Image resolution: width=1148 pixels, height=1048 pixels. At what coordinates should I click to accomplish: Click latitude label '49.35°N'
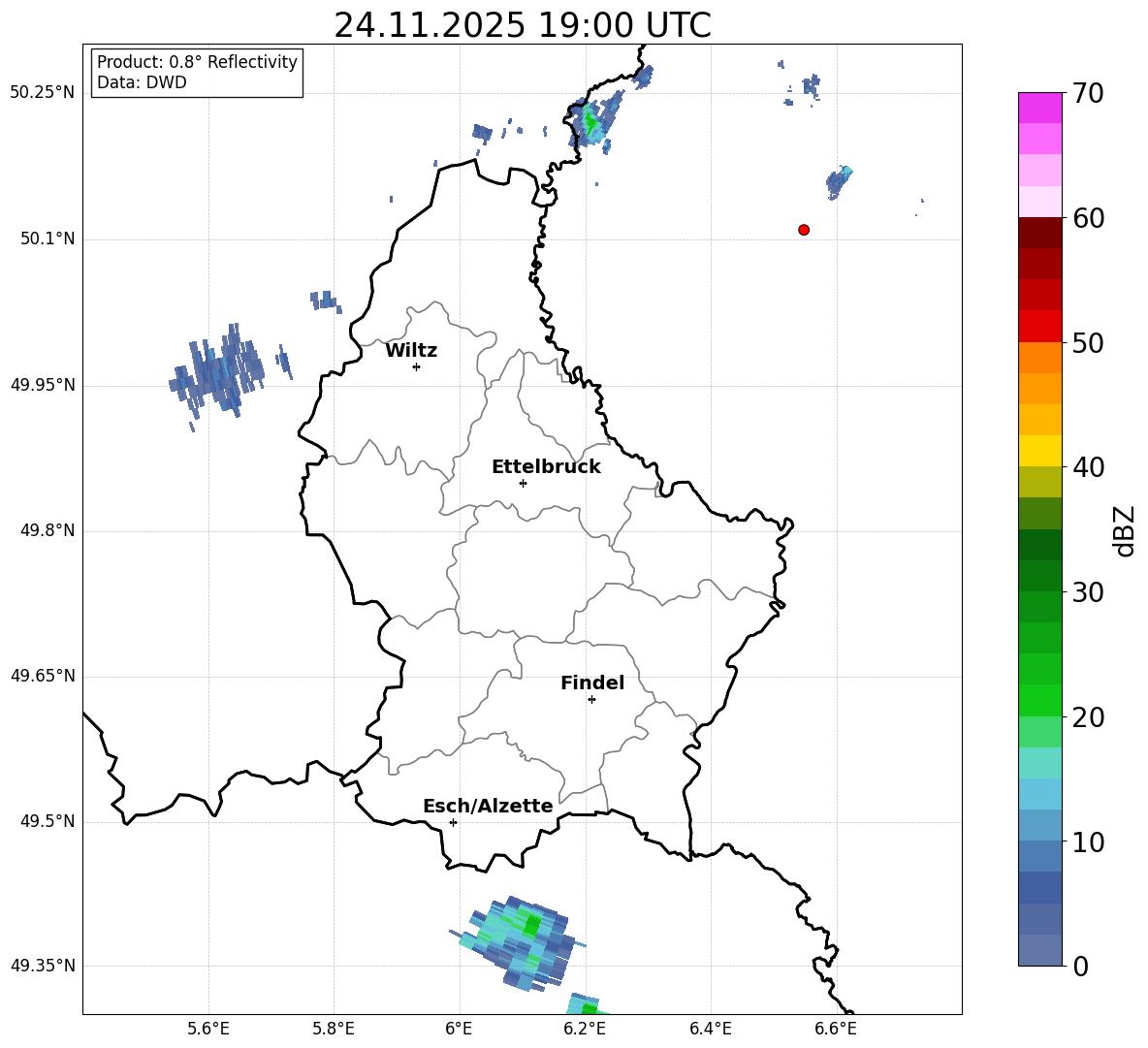pyautogui.click(x=43, y=966)
